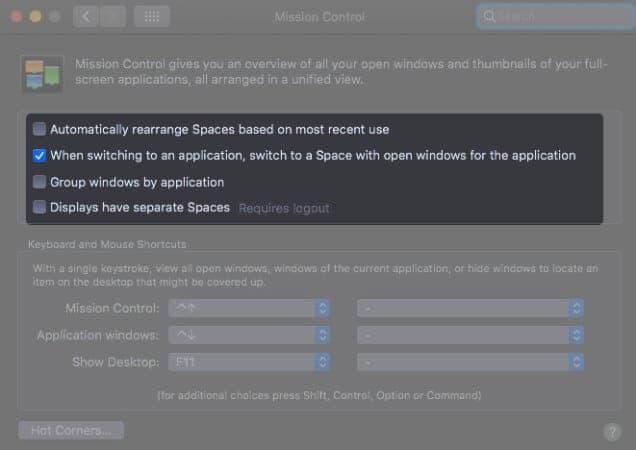Viewport: 636px width, 450px height.
Task: Click the 'Keyboard and Mouse Shortcuts' heading
Action: click(107, 244)
